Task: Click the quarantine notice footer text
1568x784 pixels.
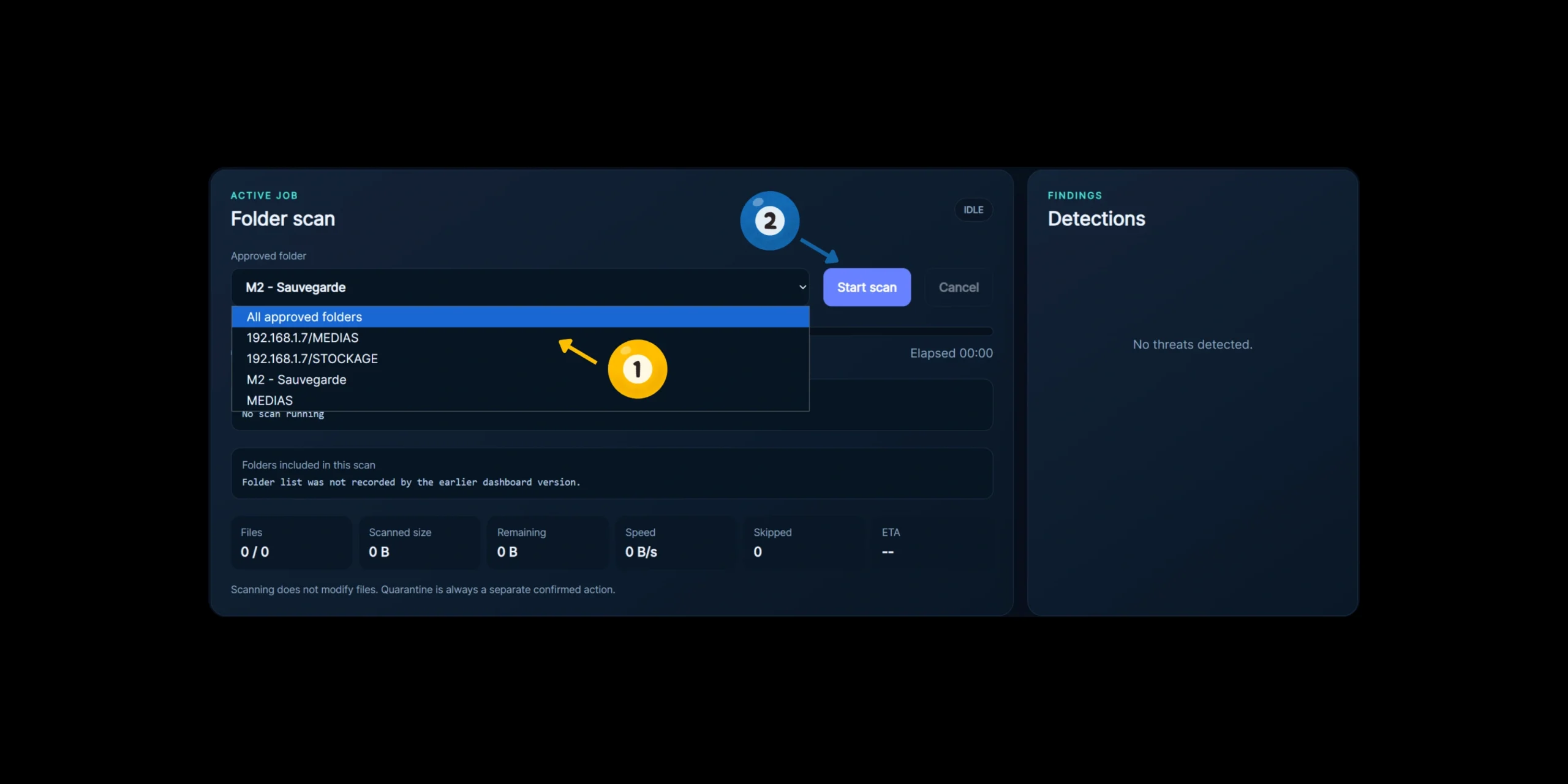Action: 423,589
